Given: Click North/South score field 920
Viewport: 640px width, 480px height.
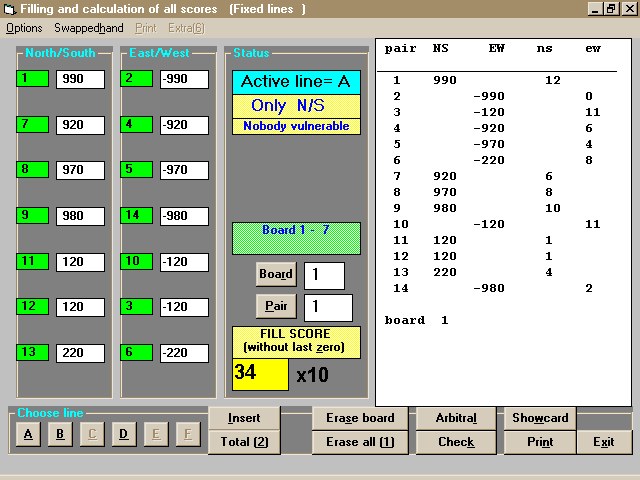Looking at the screenshot, I should coord(80,125).
